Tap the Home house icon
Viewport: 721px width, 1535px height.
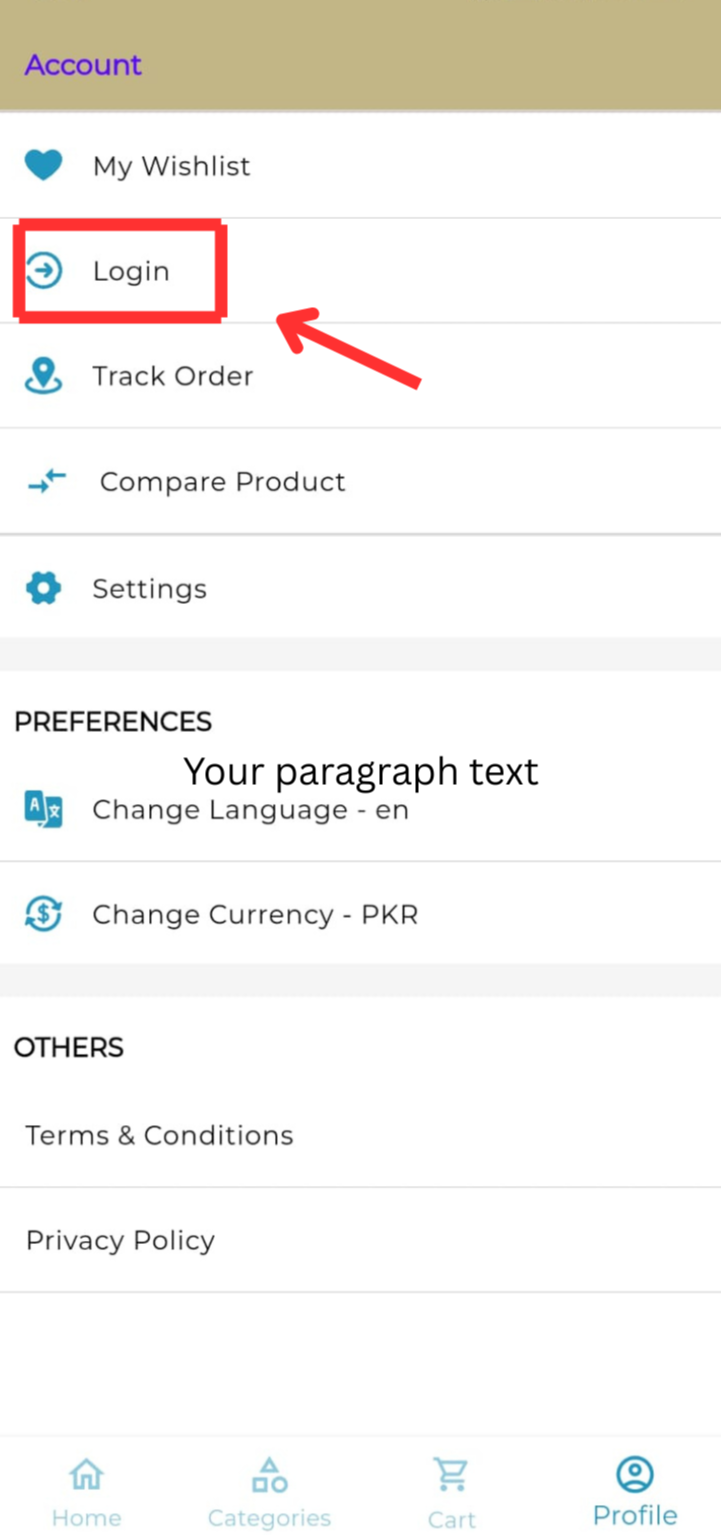tap(87, 1473)
